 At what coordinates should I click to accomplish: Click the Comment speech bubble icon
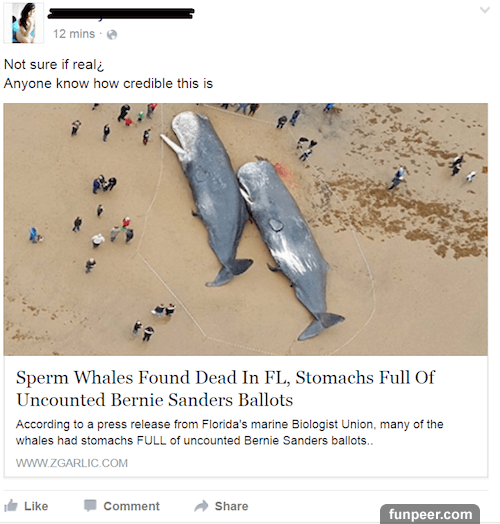pyautogui.click(x=90, y=506)
